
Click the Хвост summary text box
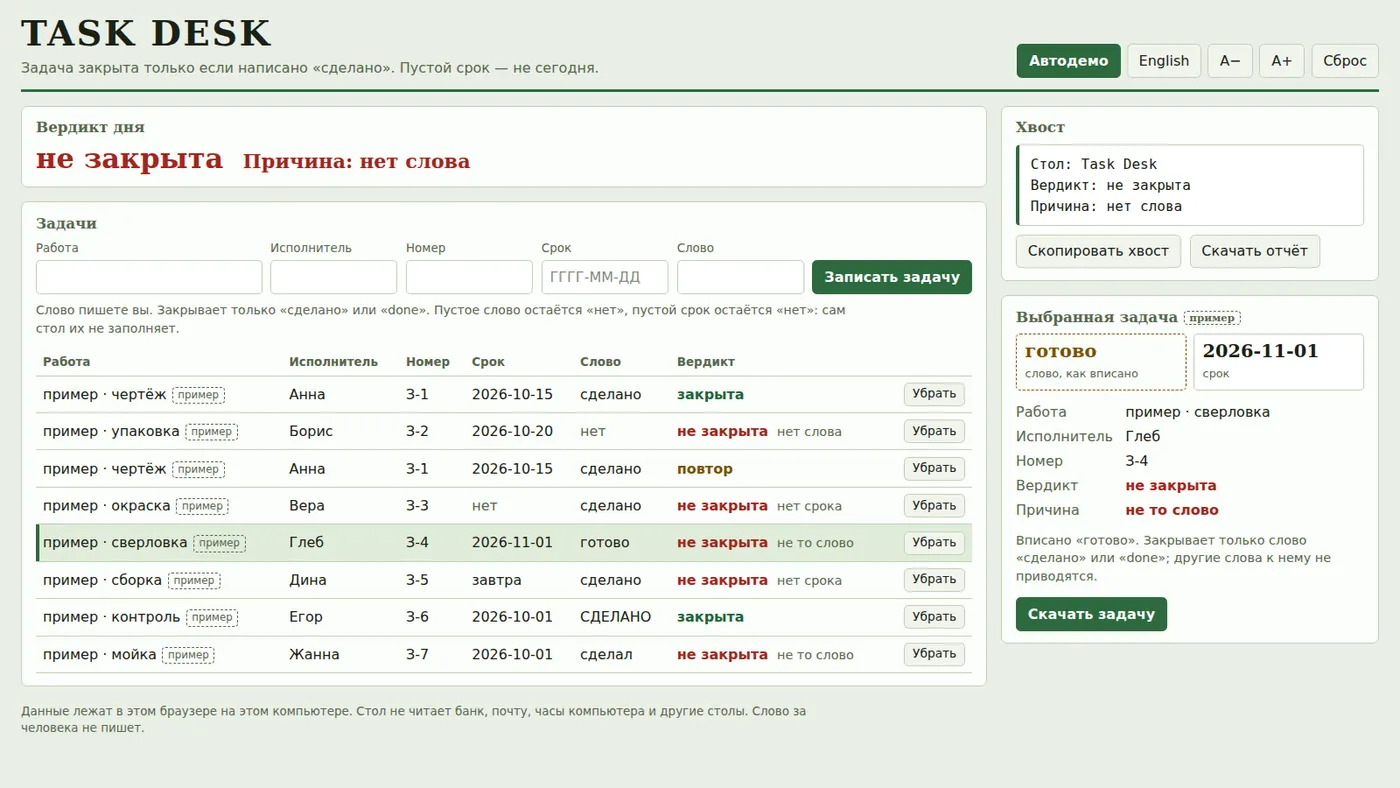(x=1190, y=185)
